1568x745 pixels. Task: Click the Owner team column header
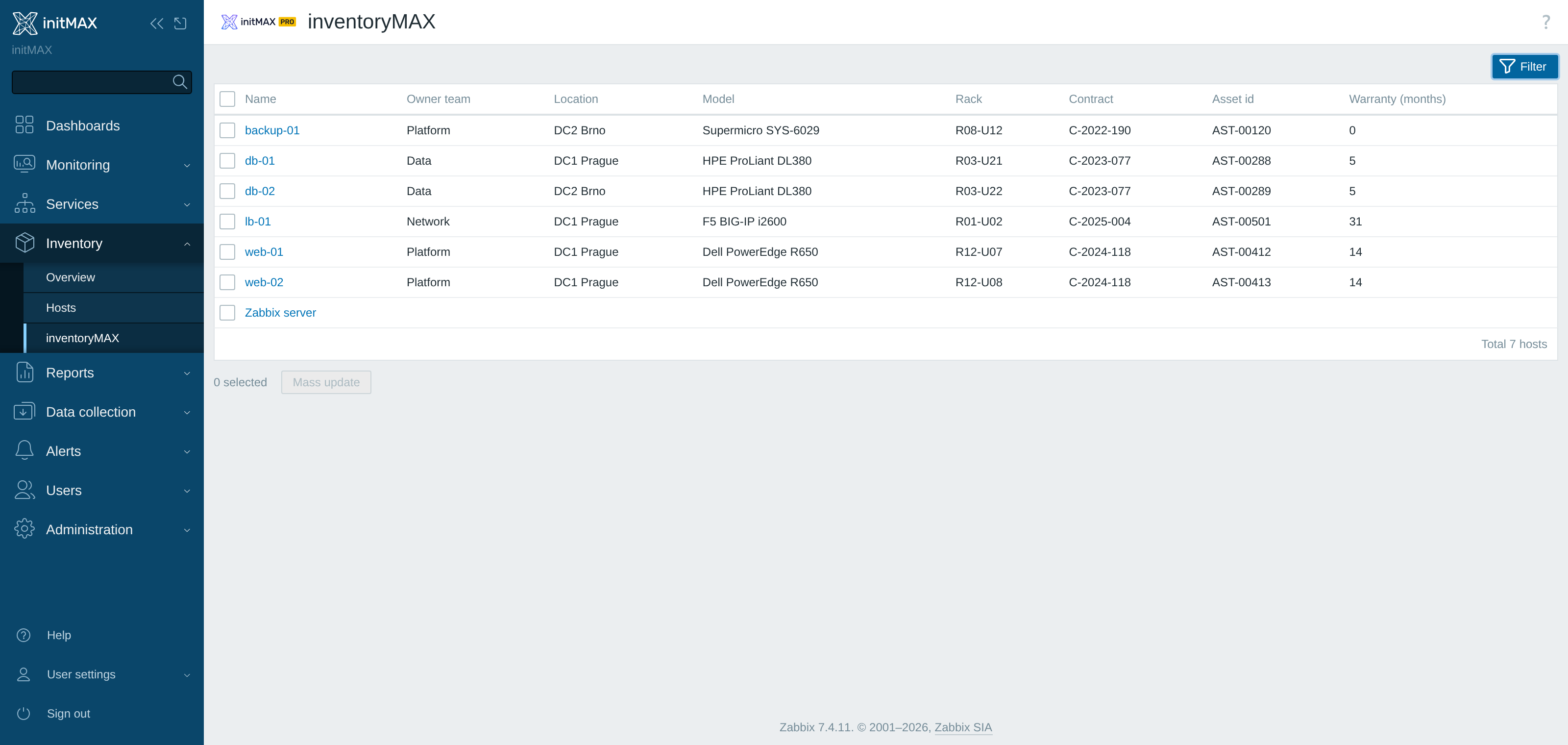438,99
